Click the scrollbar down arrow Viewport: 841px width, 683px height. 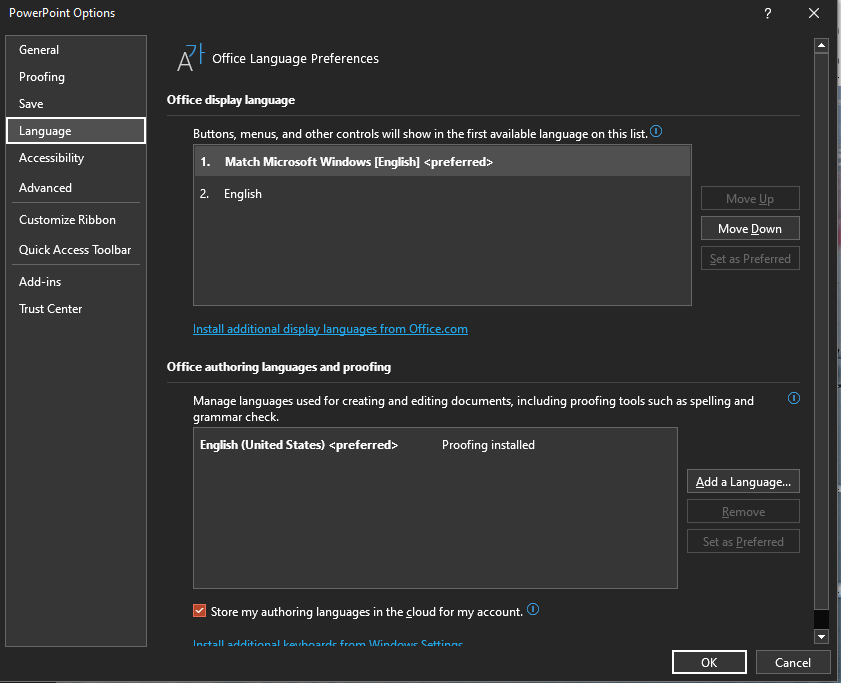pyautogui.click(x=821, y=637)
